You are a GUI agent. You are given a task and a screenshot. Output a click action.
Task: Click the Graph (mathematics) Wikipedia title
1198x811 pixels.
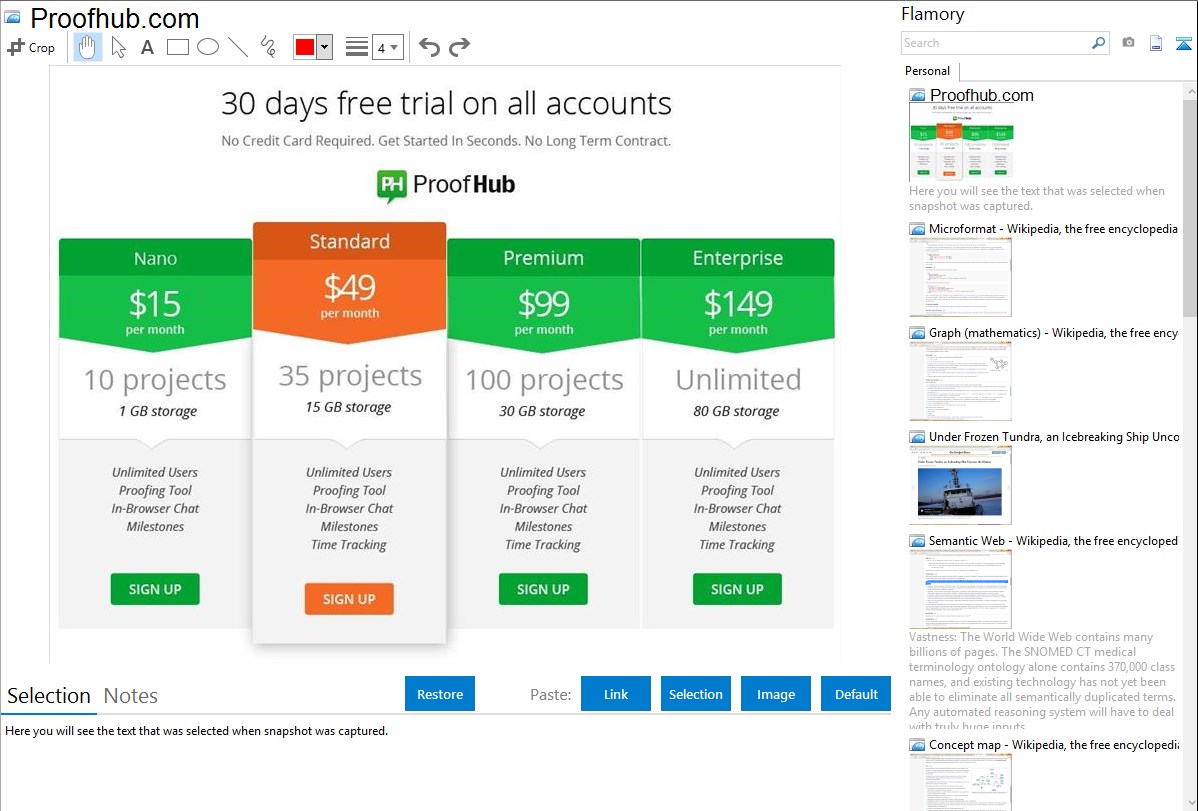point(1054,333)
